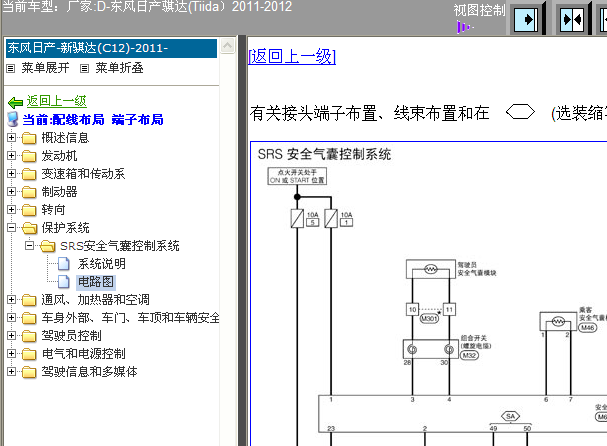607x446 pixels.
Task: Click 菜单展开 to expand all menus
Action: point(45,68)
